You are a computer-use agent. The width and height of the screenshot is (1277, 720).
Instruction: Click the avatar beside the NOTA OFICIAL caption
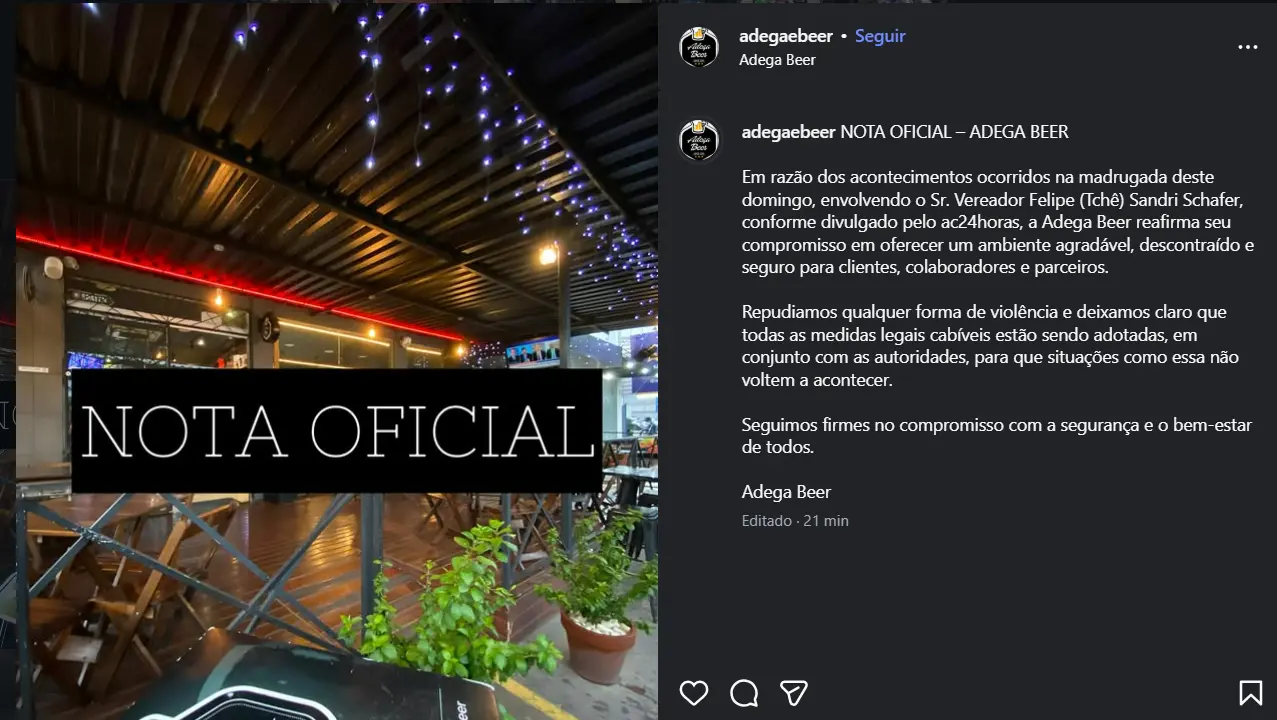699,141
